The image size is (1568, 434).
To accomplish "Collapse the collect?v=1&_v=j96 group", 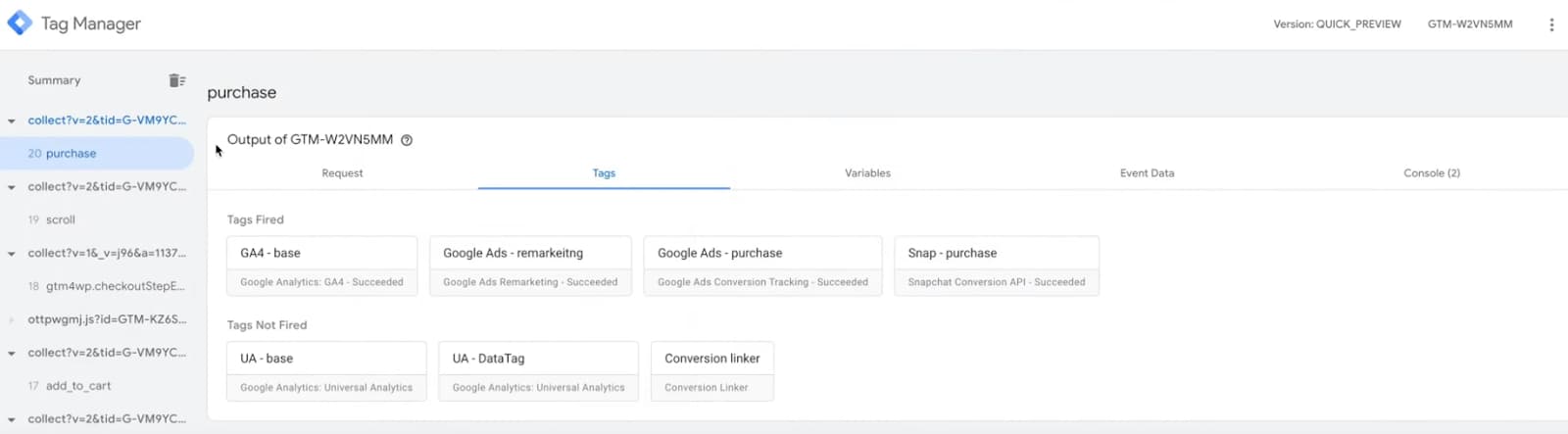I will [12, 254].
